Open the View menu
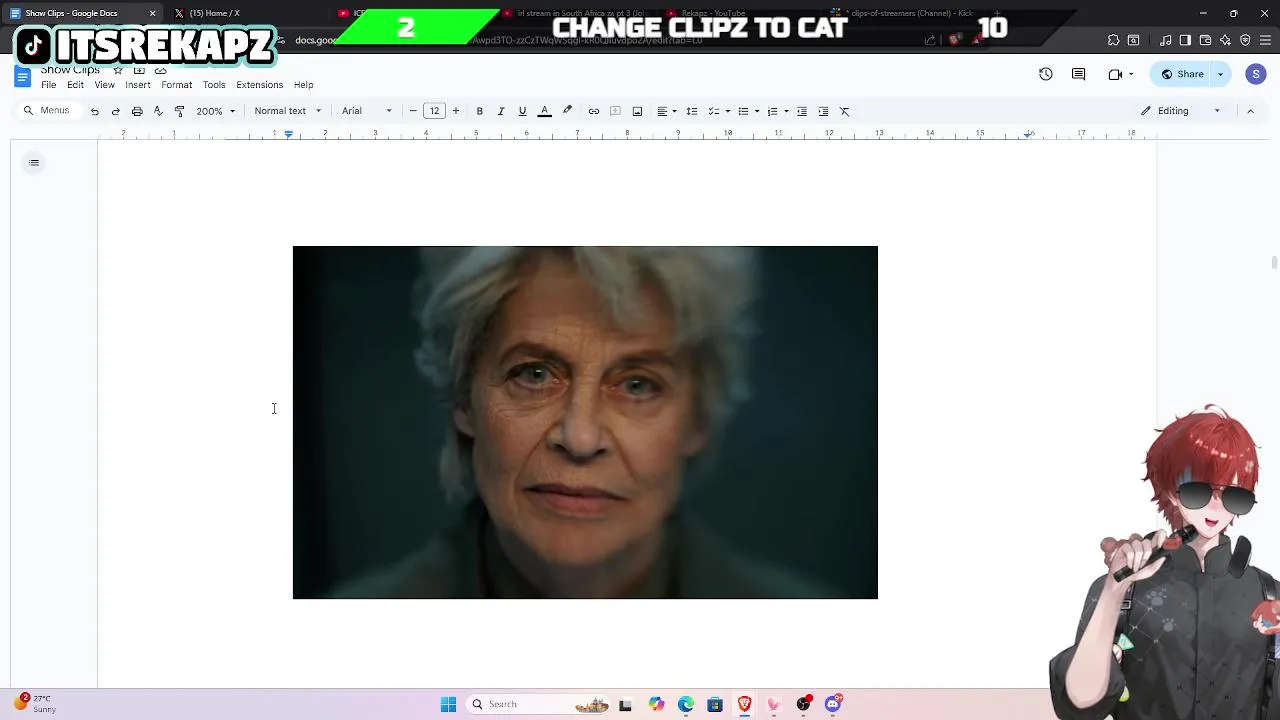 [x=104, y=85]
